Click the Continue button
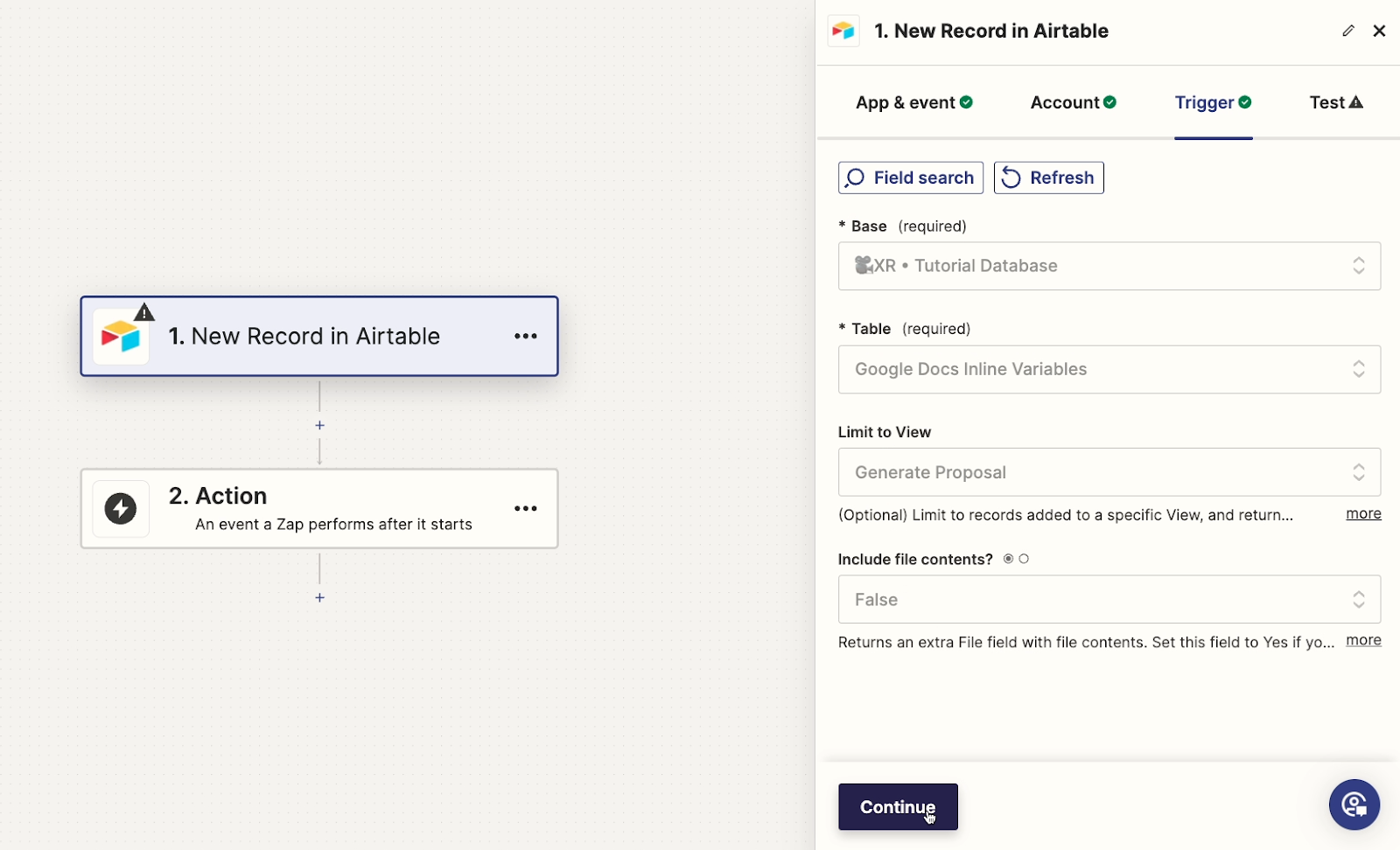 point(898,806)
